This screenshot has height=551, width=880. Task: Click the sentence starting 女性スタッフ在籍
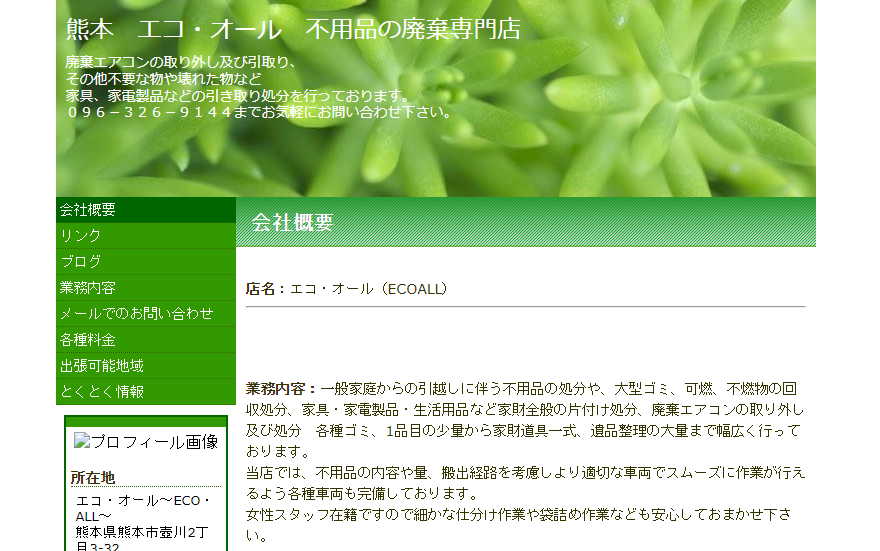[x=519, y=525]
